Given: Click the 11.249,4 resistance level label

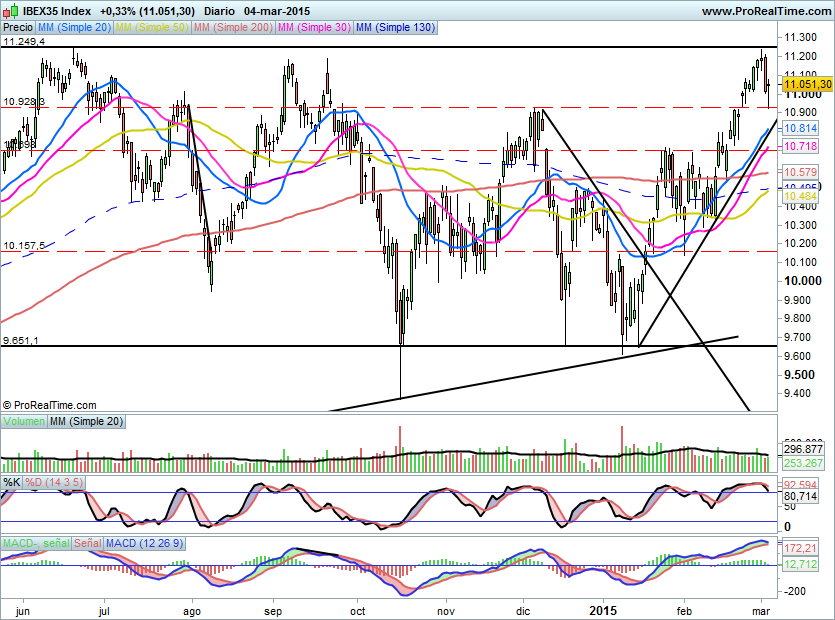Looking at the screenshot, I should pos(24,41).
